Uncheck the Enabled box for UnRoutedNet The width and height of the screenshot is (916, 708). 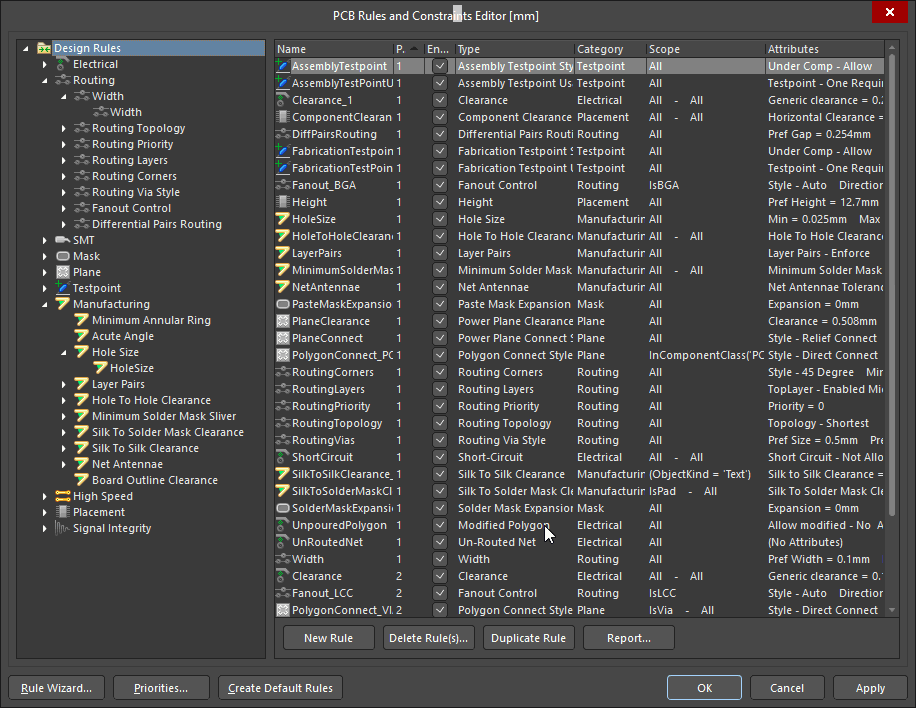coord(440,542)
